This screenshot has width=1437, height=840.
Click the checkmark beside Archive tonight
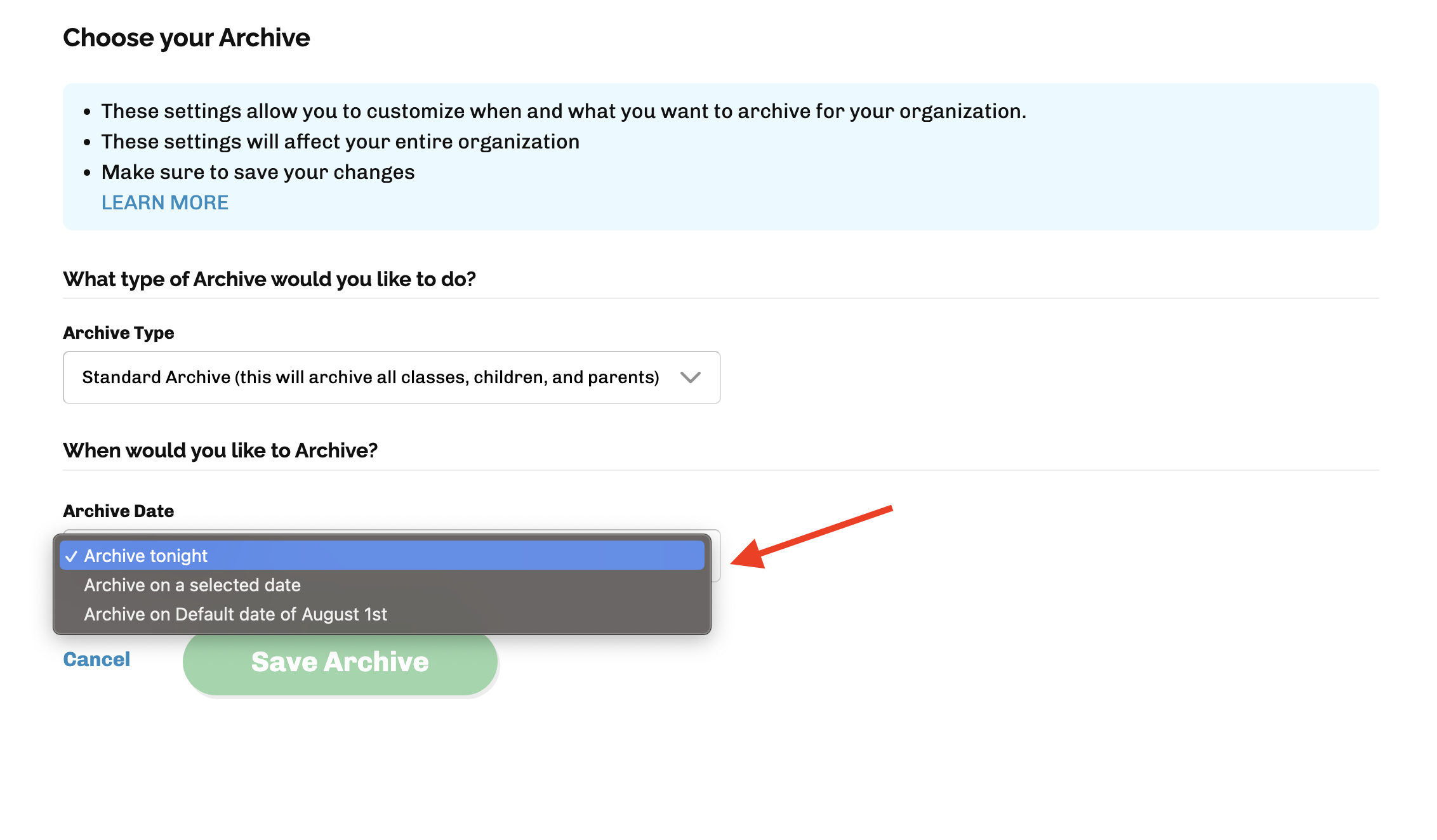point(71,556)
